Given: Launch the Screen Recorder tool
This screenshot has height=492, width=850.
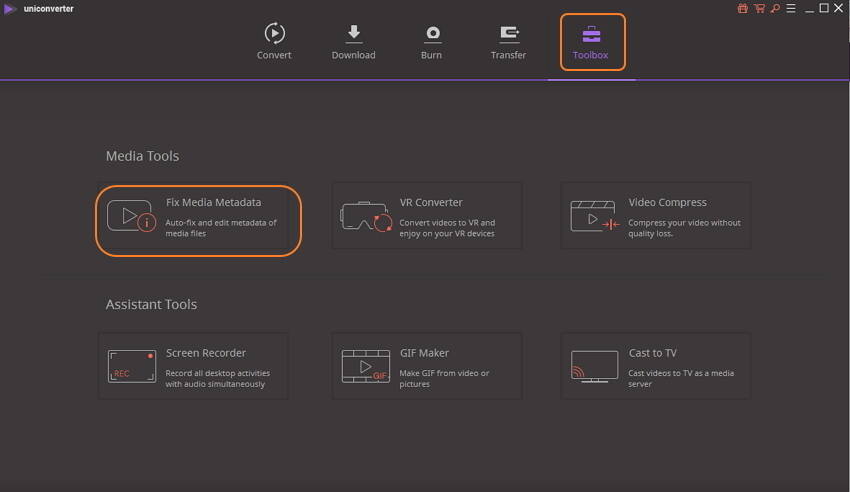Looking at the screenshot, I should pyautogui.click(x=194, y=366).
